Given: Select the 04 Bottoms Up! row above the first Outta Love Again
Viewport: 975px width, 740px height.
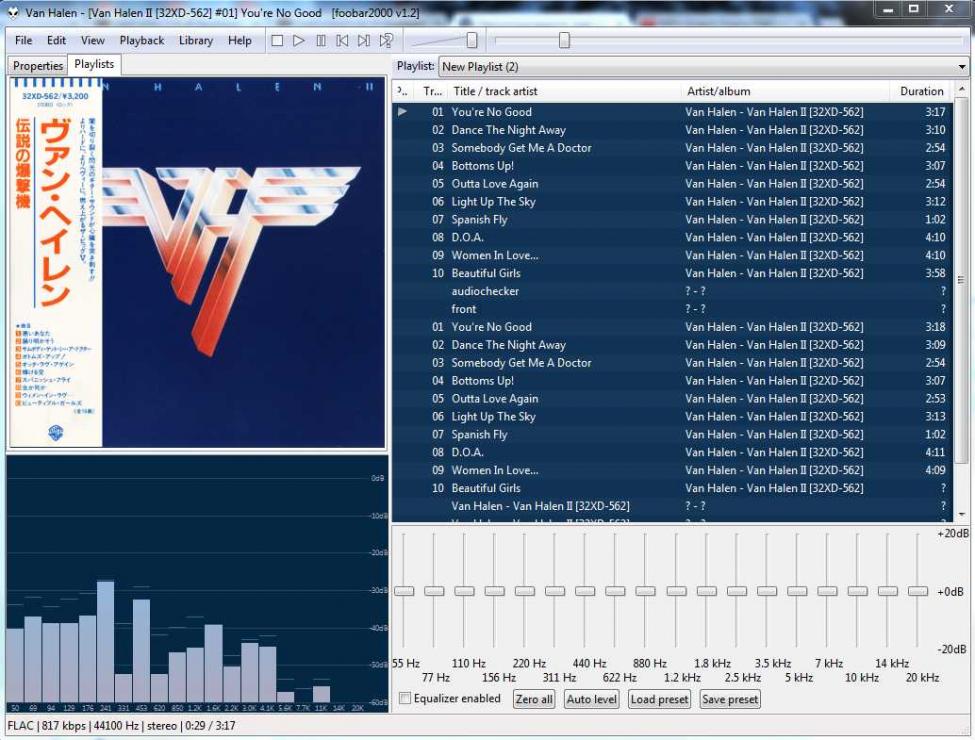Looking at the screenshot, I should coord(672,166).
